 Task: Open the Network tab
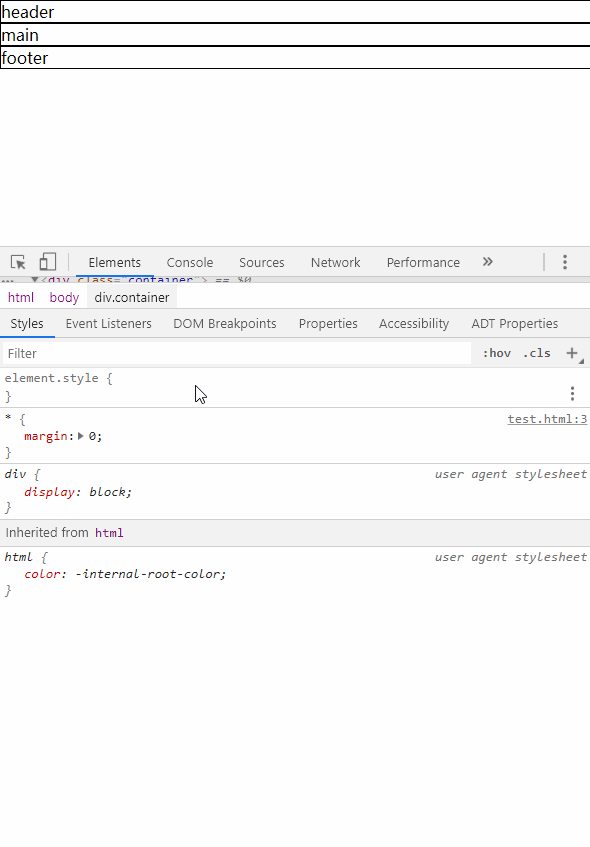(x=336, y=263)
